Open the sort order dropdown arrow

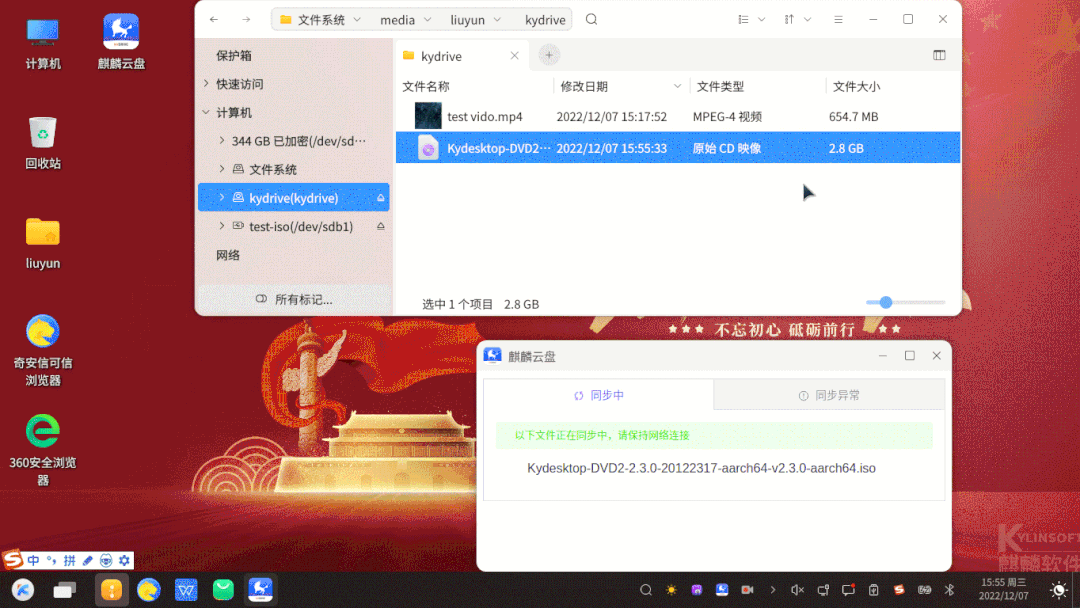pyautogui.click(x=807, y=19)
